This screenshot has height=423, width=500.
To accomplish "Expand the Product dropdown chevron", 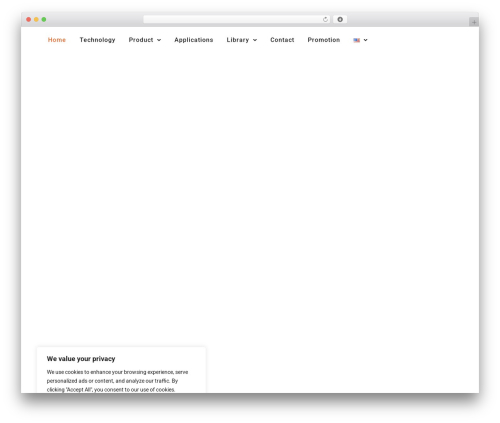I will [159, 40].
